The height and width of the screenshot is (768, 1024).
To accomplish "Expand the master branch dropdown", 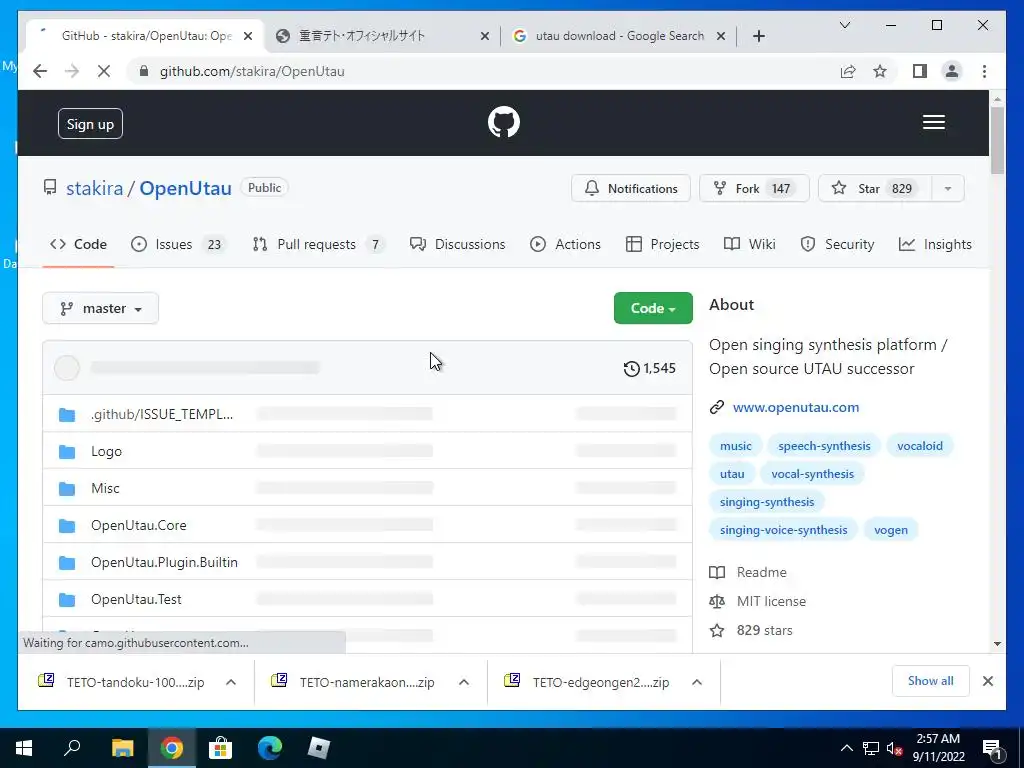I will 101,308.
